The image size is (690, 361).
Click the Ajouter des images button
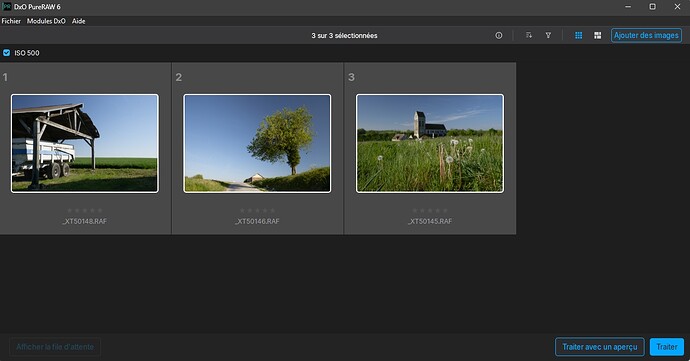(646, 35)
